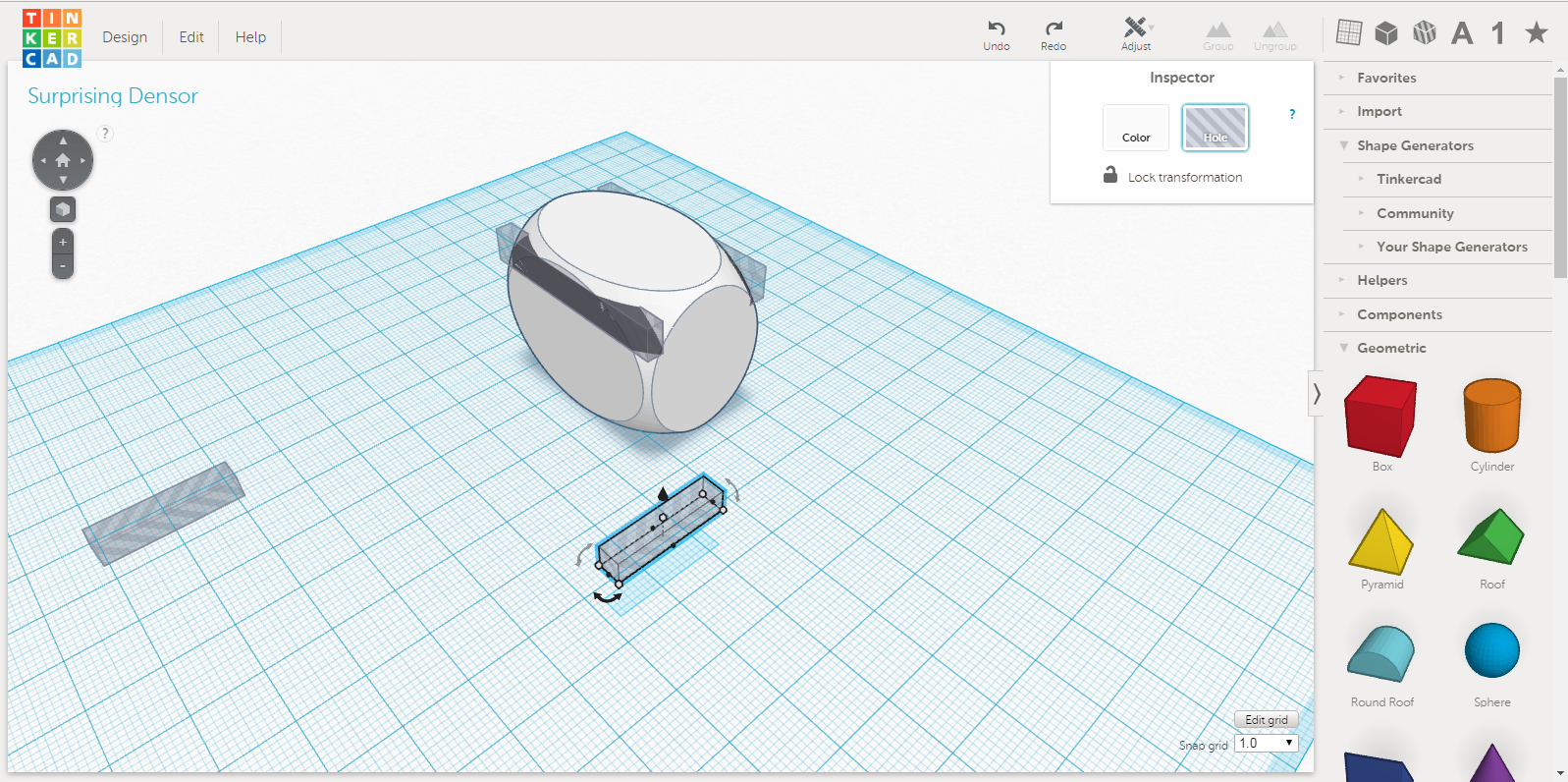Orbit view up with top arrow
The height and width of the screenshot is (782, 1568).
coord(63,140)
